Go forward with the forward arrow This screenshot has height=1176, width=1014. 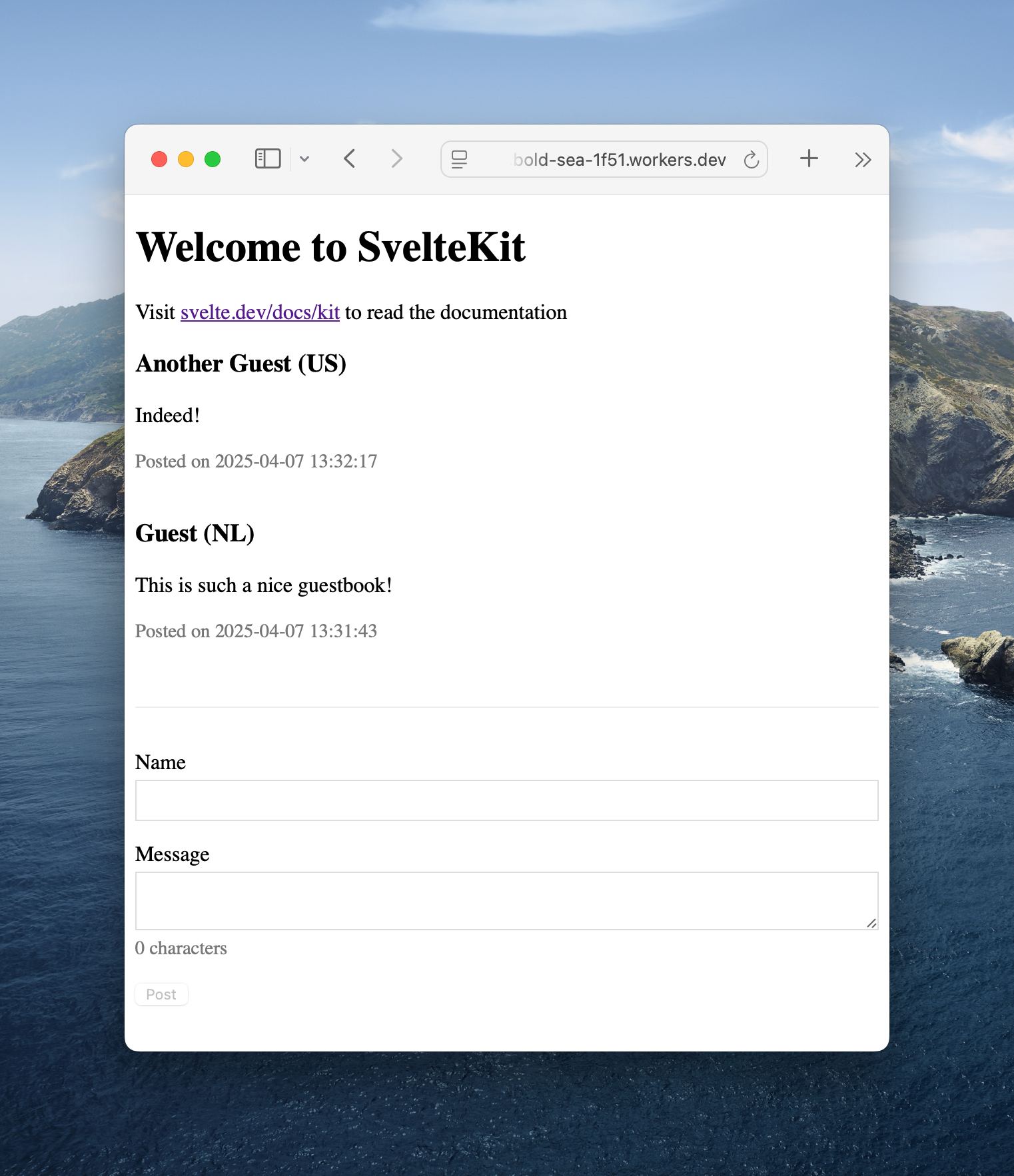pos(396,159)
